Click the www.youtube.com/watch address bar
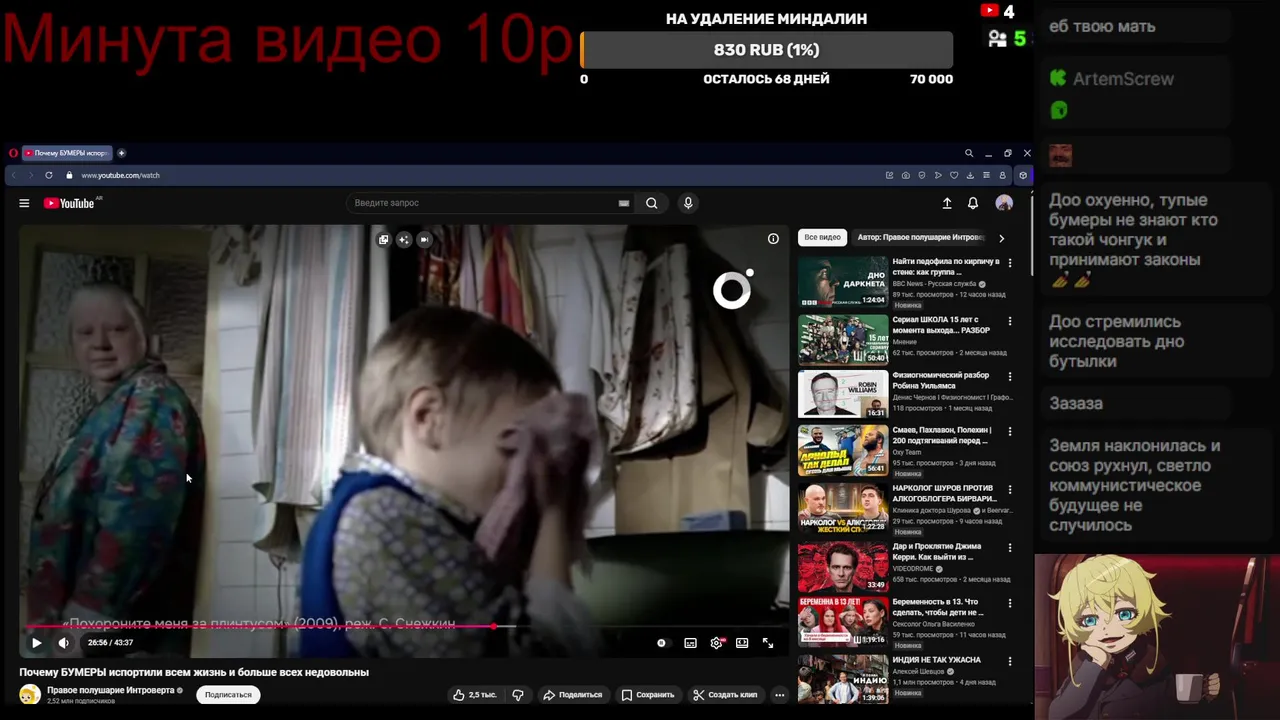This screenshot has height=720, width=1280. pos(120,175)
